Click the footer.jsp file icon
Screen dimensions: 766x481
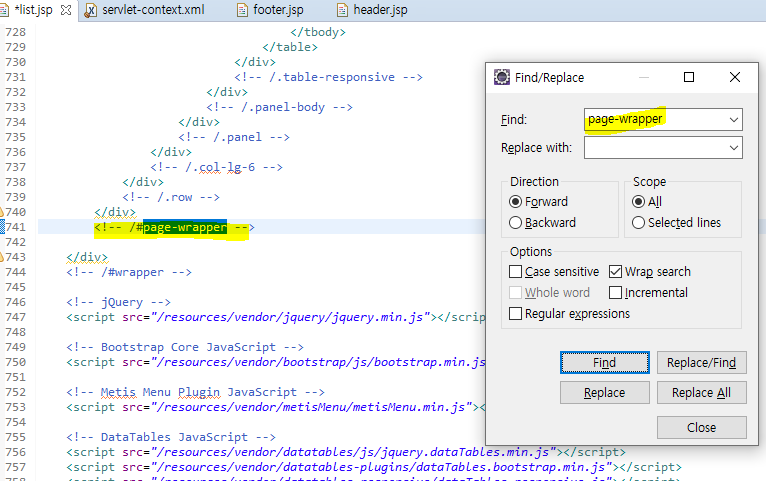(242, 10)
